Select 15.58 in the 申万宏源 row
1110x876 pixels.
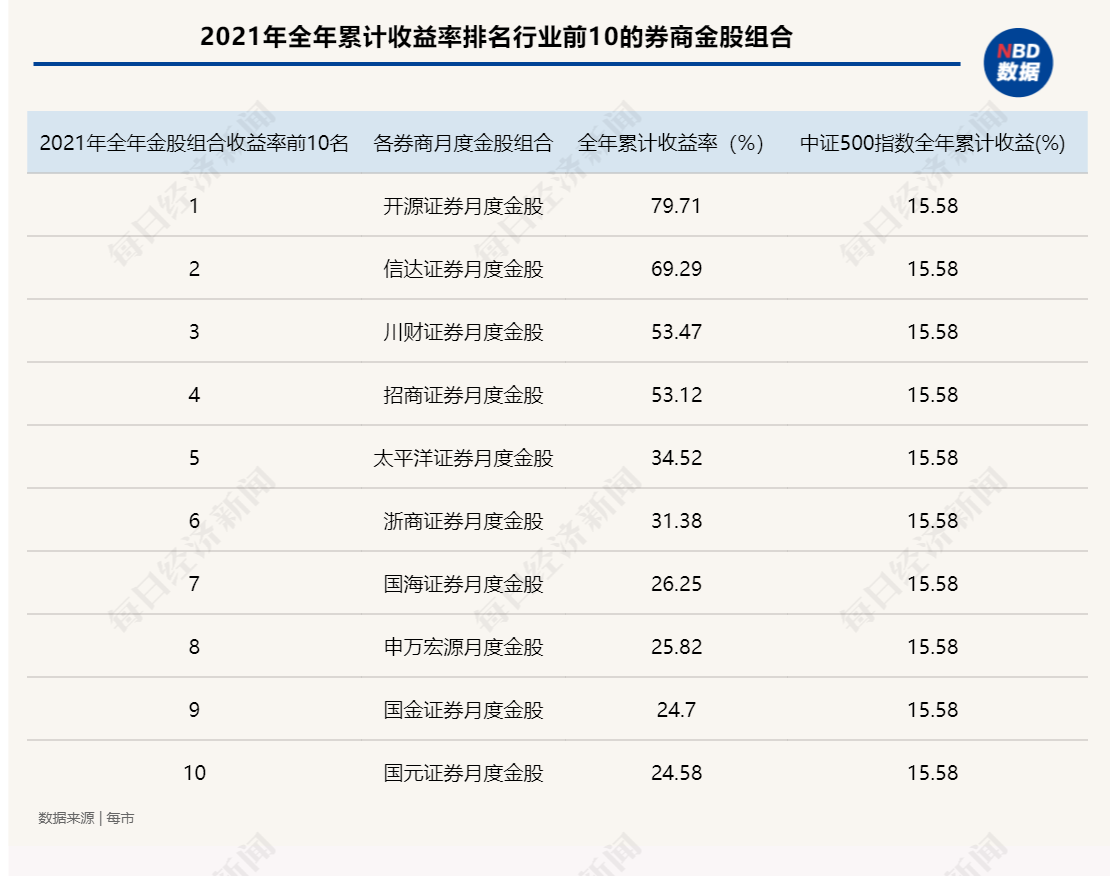click(932, 647)
